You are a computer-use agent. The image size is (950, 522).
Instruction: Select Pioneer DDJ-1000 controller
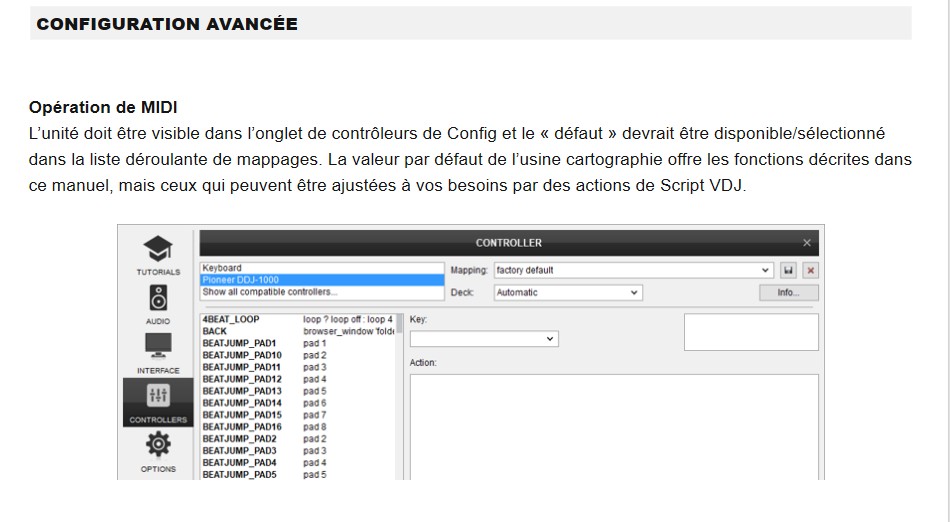tap(240, 280)
